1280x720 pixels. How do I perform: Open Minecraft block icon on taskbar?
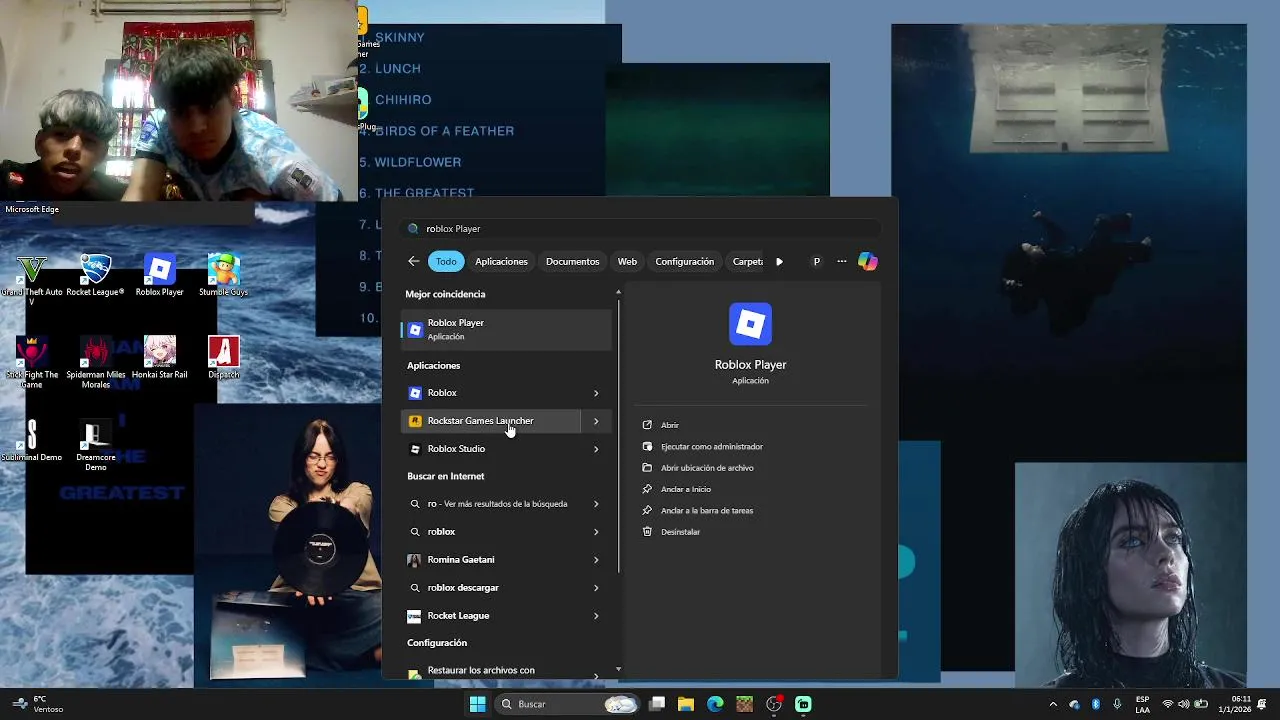tap(744, 704)
